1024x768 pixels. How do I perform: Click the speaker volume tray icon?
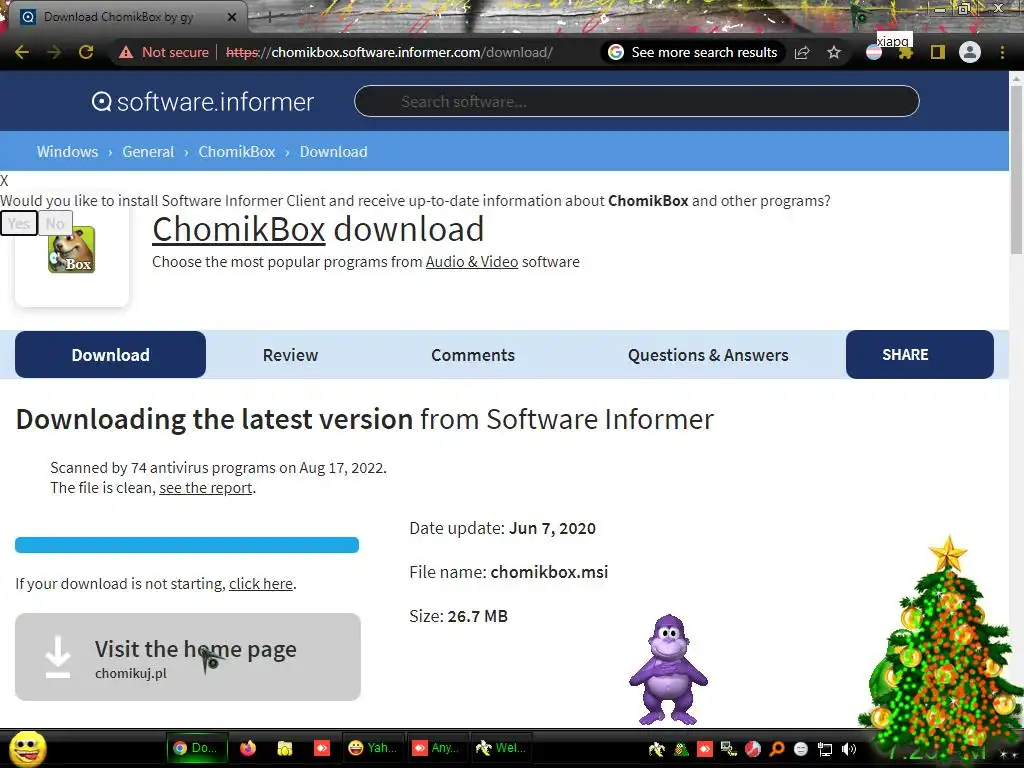click(849, 749)
